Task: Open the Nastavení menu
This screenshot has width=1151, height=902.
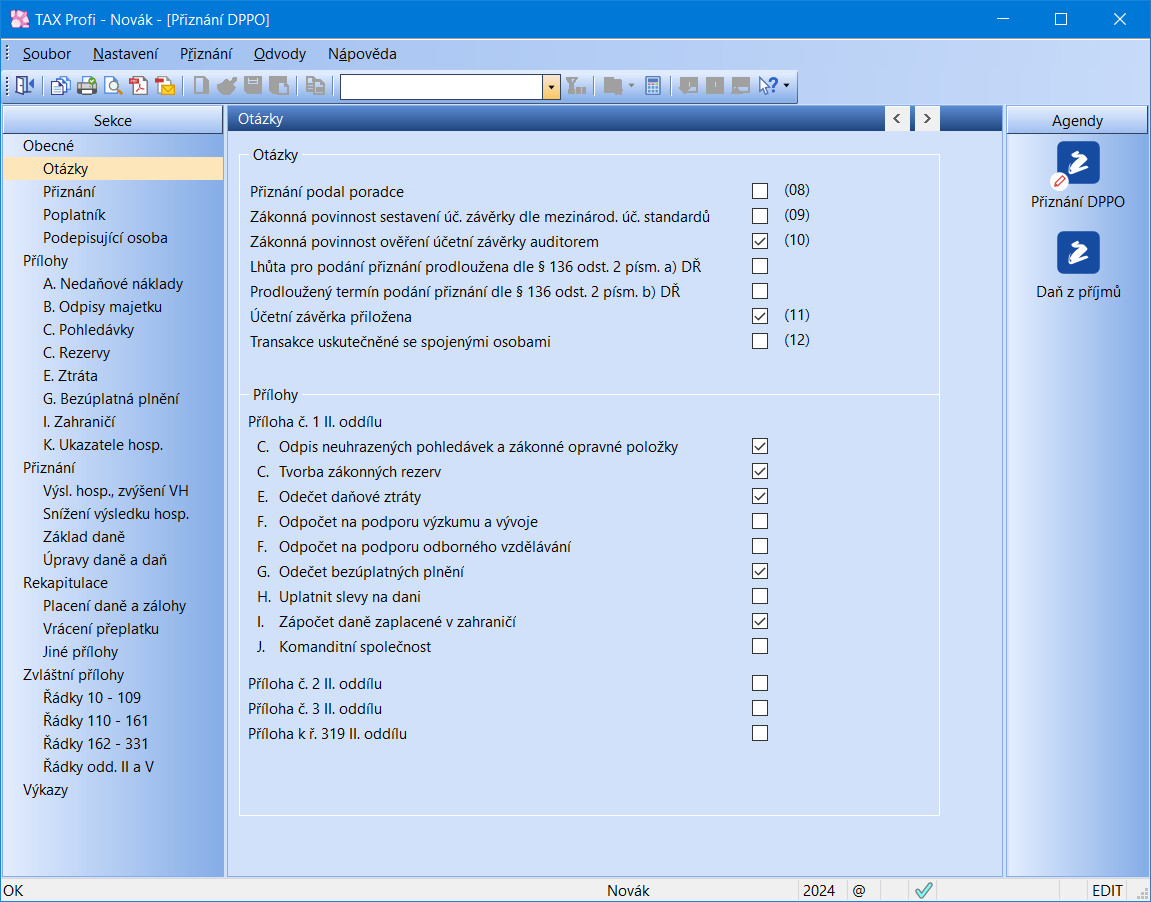Action: tap(126, 54)
